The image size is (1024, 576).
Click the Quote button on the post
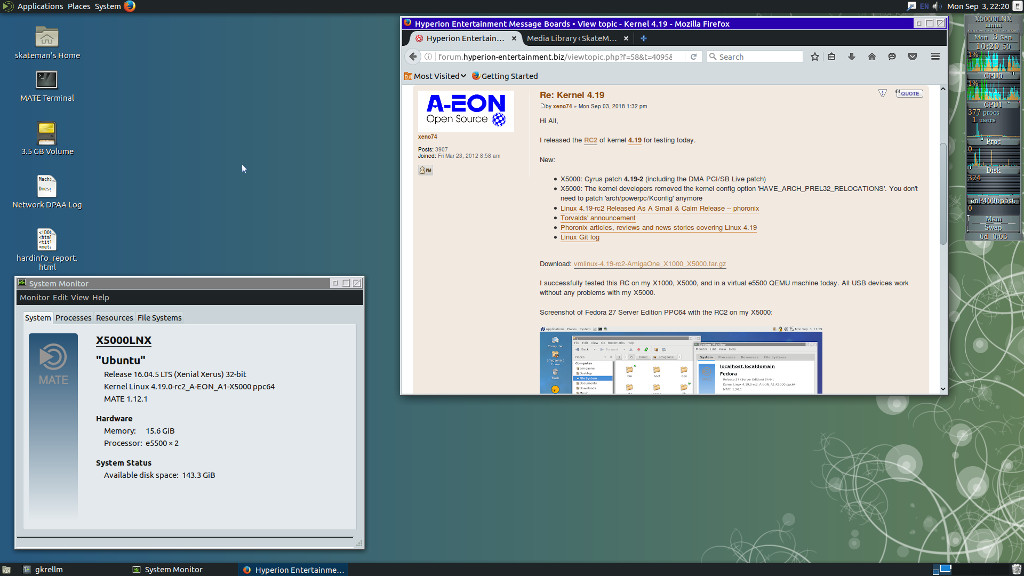point(908,93)
